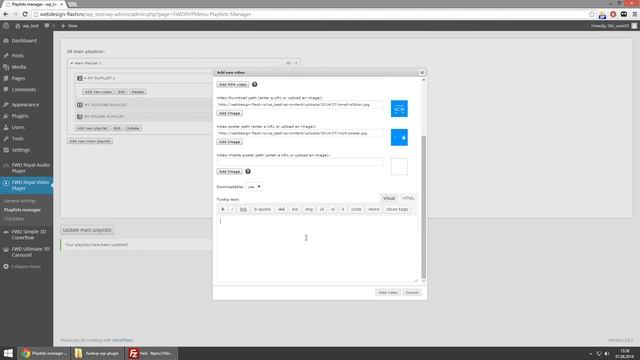Viewport: 640px width, 360px height.
Task: Click the MY FOLDER PLAYLIST icon
Action: tap(80, 116)
